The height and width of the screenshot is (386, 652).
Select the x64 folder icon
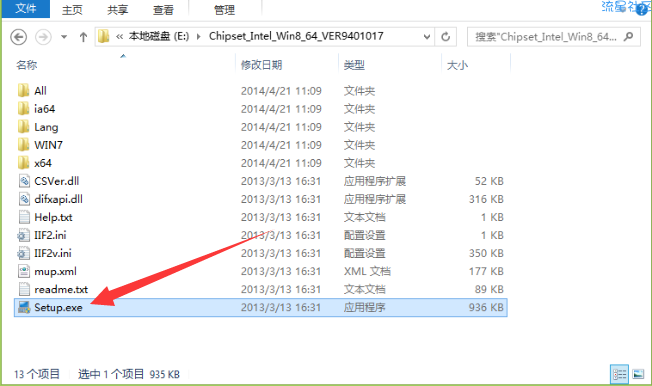click(24, 163)
